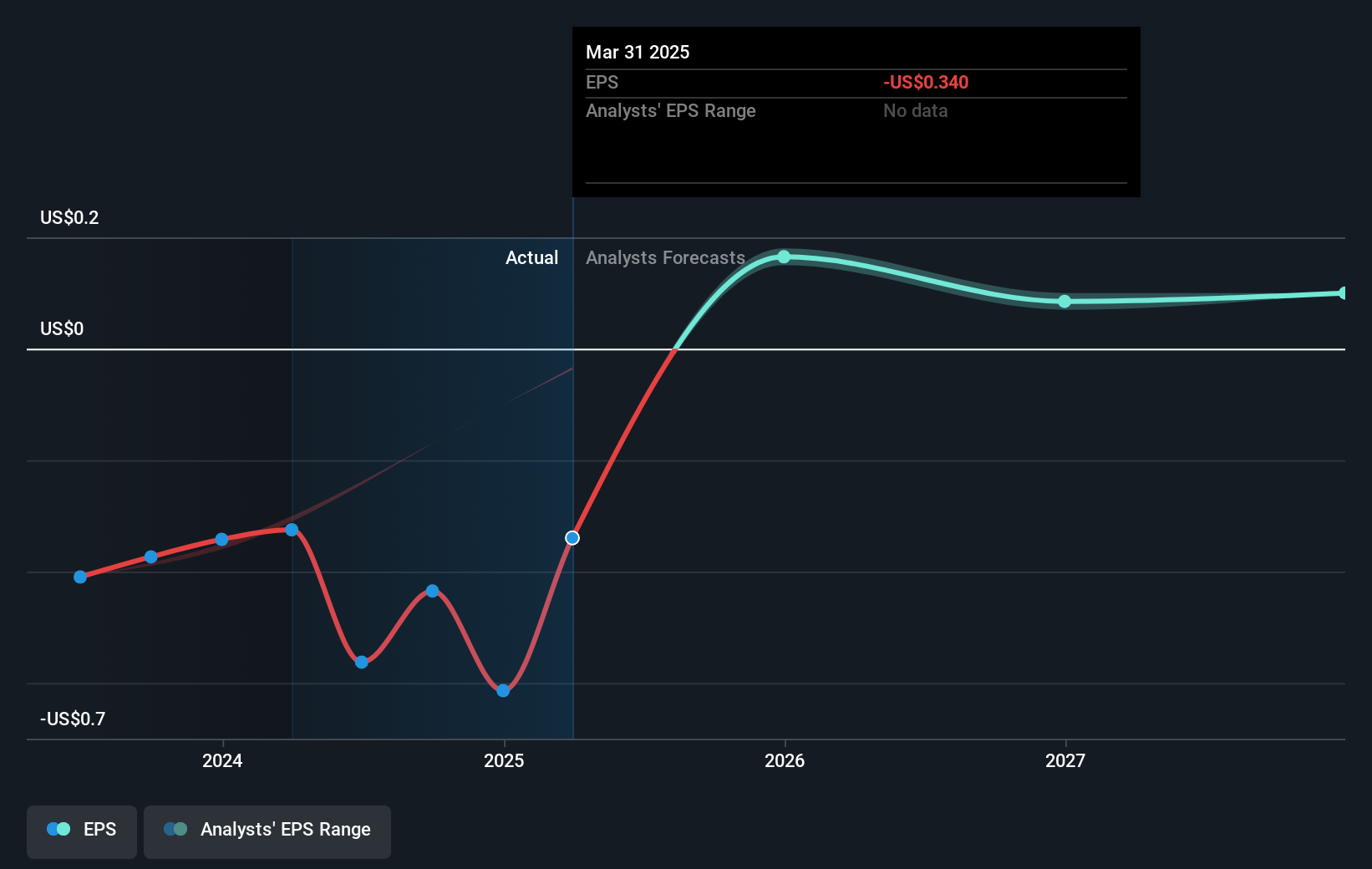Toggle the Analysts' EPS Range series
The height and width of the screenshot is (869, 1372).
pyautogui.click(x=267, y=831)
